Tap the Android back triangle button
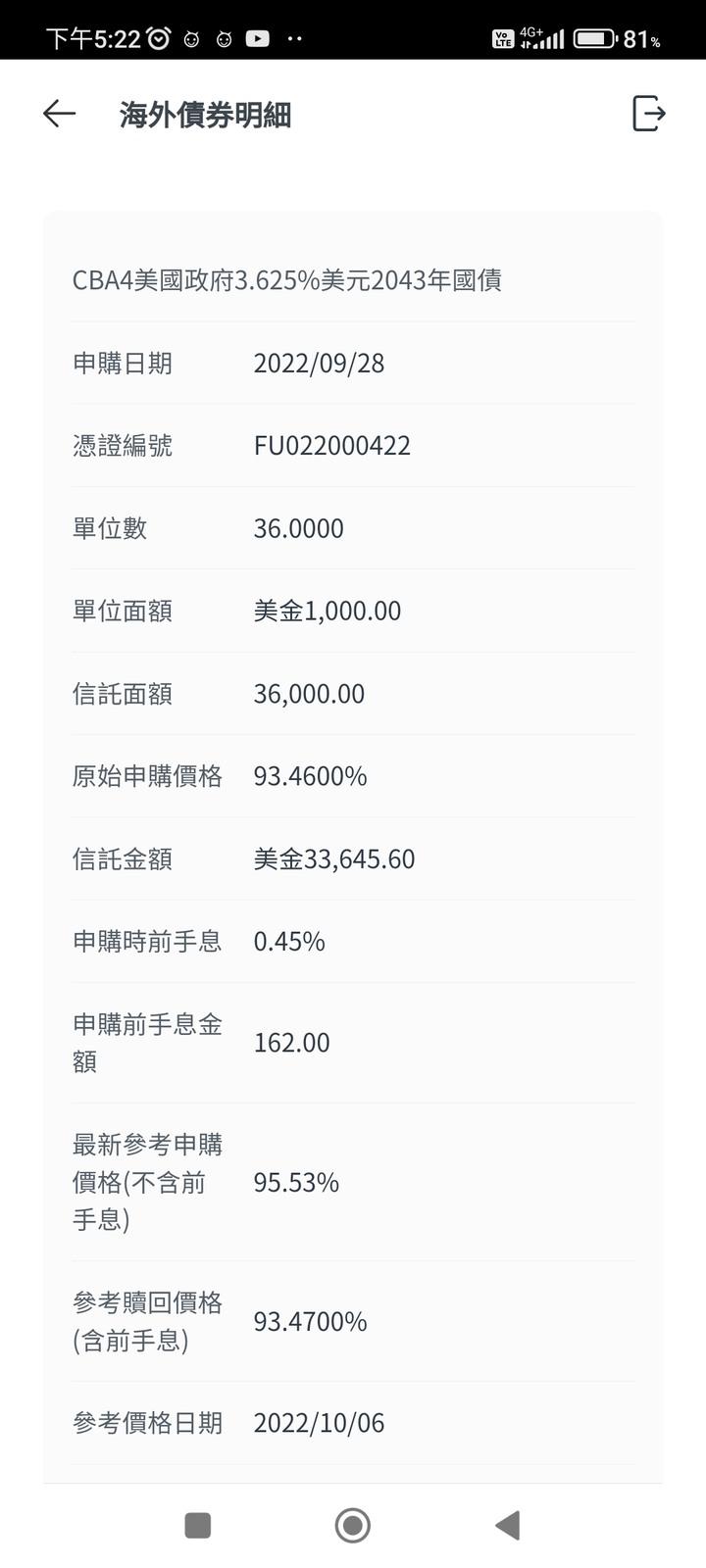This screenshot has width=706, height=1568. (x=507, y=1525)
